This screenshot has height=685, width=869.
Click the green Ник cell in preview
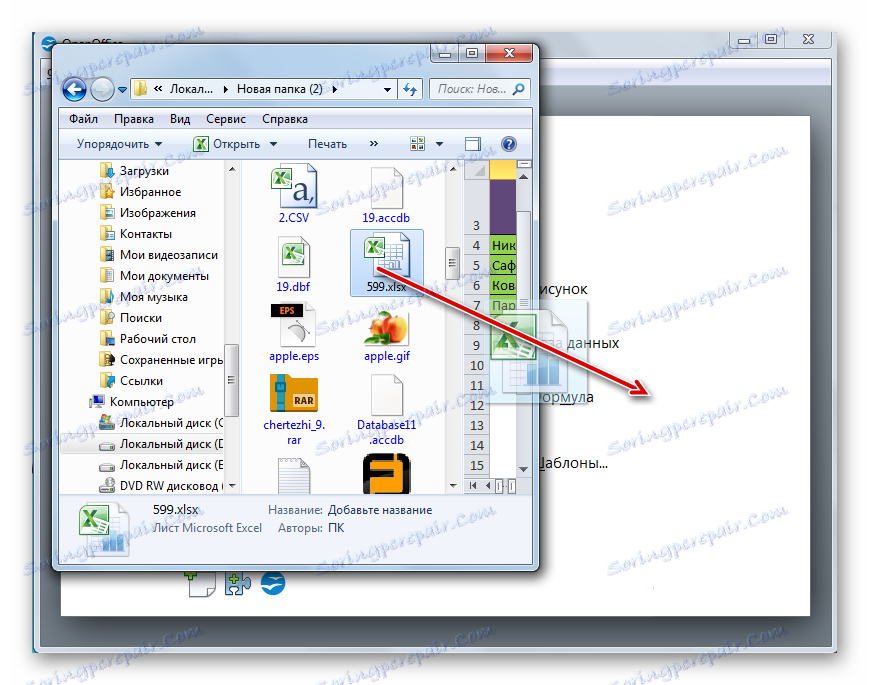click(x=503, y=246)
